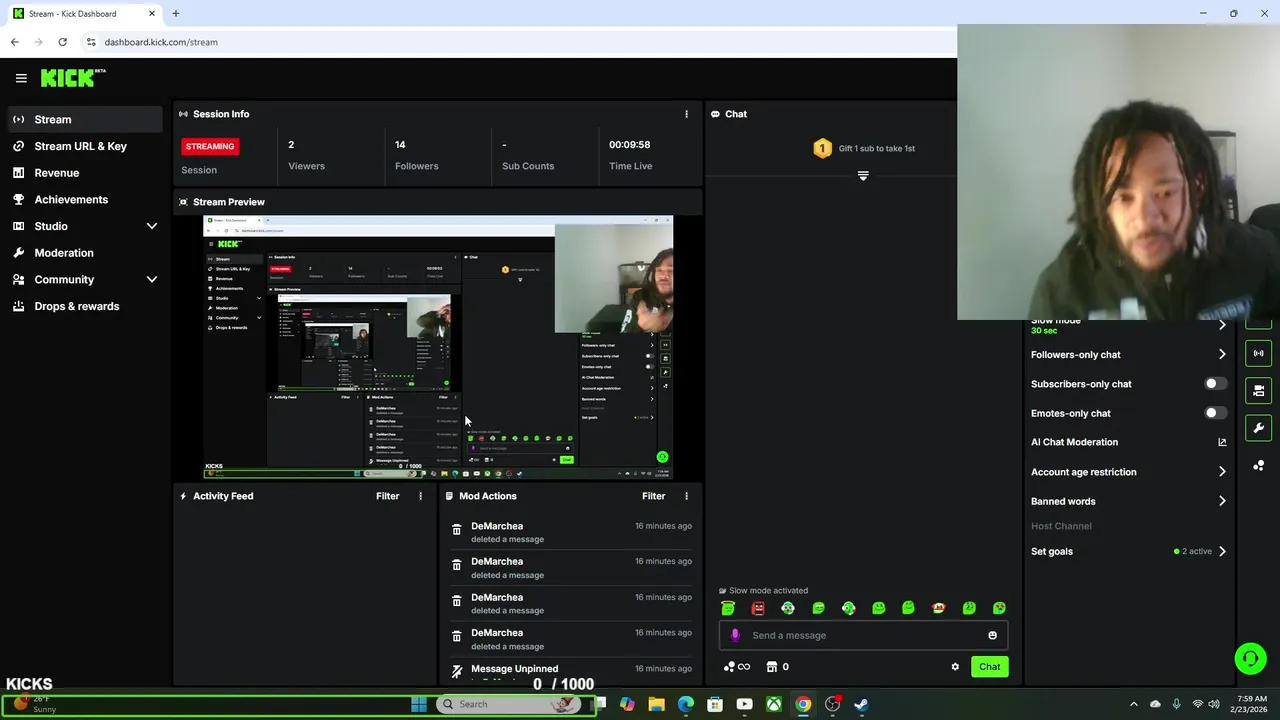Click the red angry emote

coord(758,608)
